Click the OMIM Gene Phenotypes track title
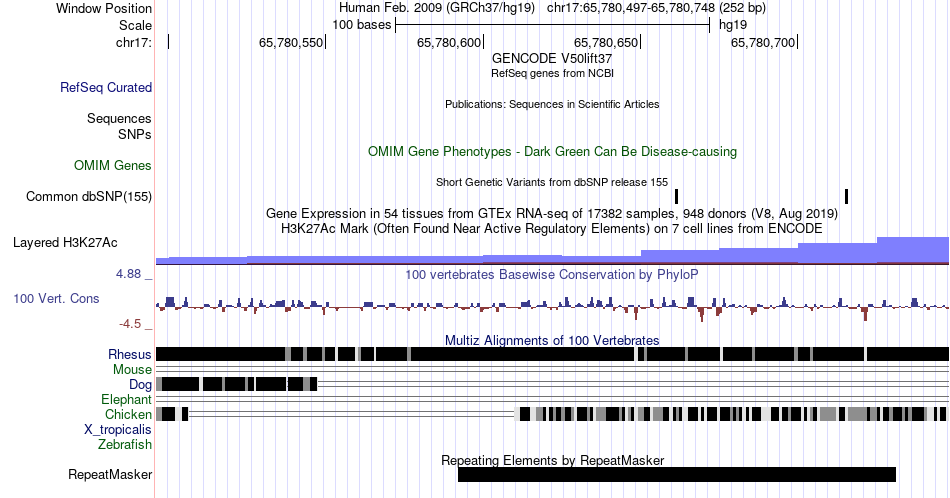The width and height of the screenshot is (950, 498). coord(552,151)
